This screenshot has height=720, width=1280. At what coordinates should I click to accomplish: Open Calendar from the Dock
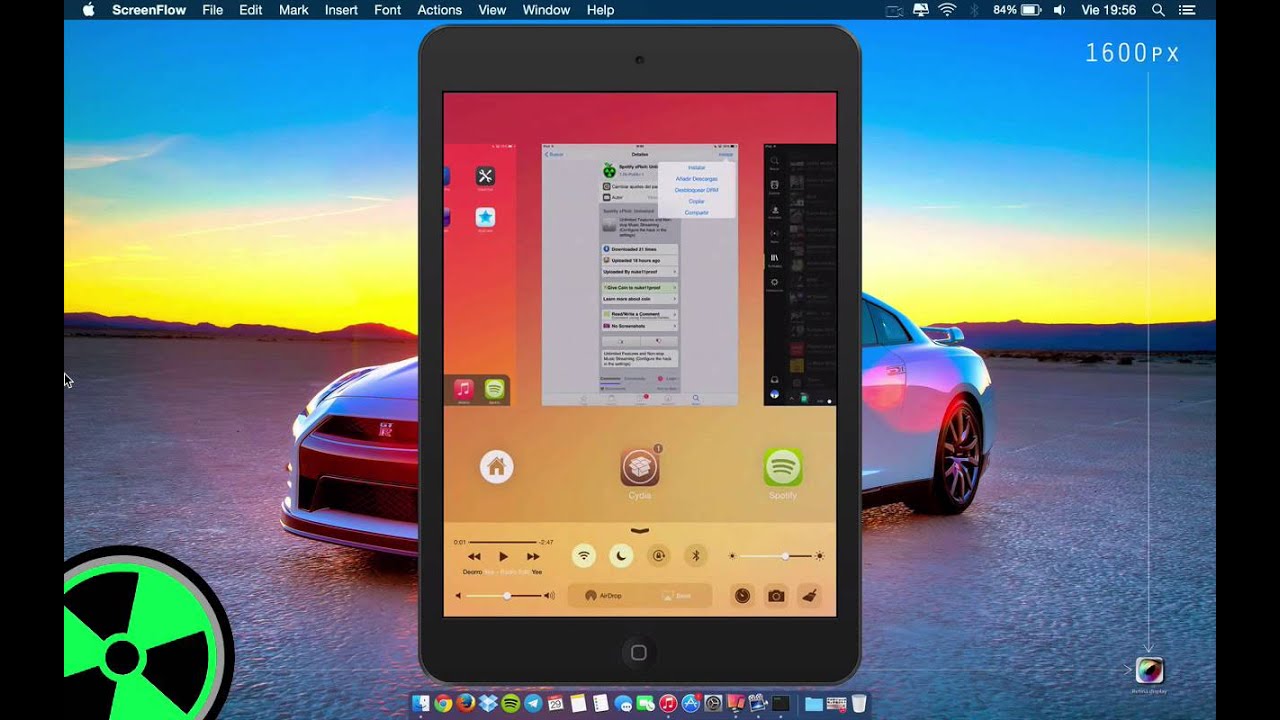coord(555,703)
